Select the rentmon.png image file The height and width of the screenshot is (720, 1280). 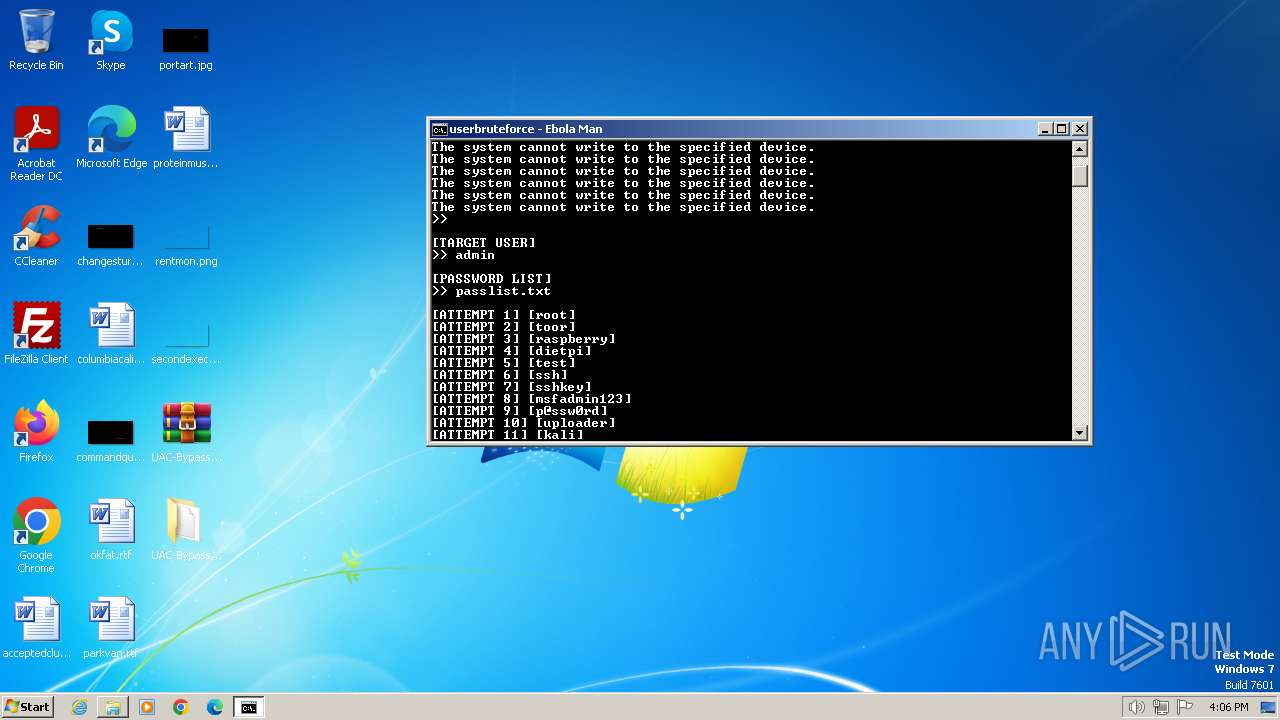[x=186, y=244]
